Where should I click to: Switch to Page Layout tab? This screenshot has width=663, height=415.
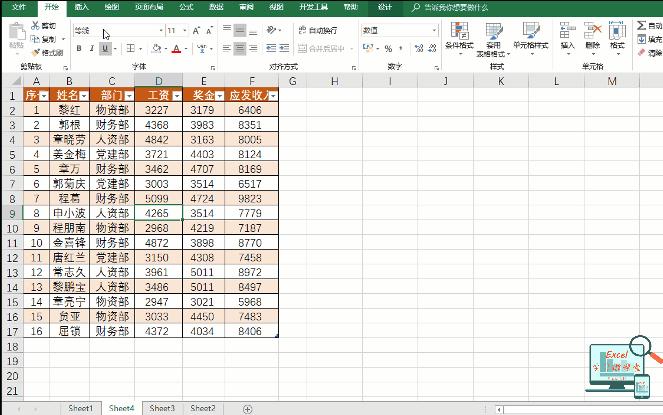click(149, 7)
